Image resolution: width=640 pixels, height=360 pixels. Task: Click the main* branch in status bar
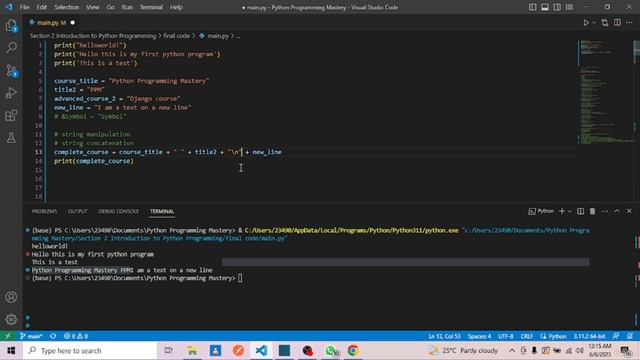31,336
